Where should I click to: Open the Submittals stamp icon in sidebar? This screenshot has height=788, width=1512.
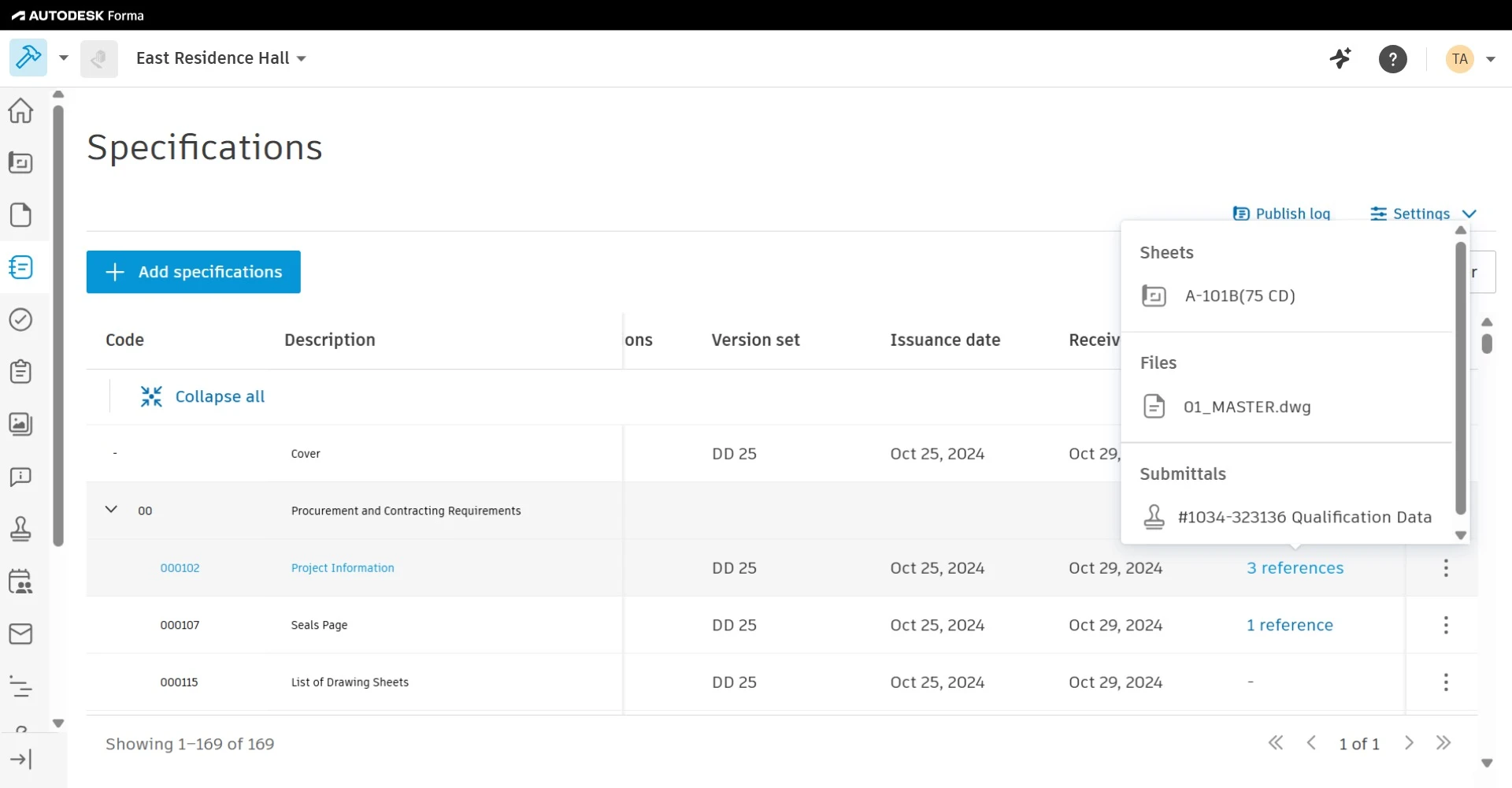click(20, 529)
